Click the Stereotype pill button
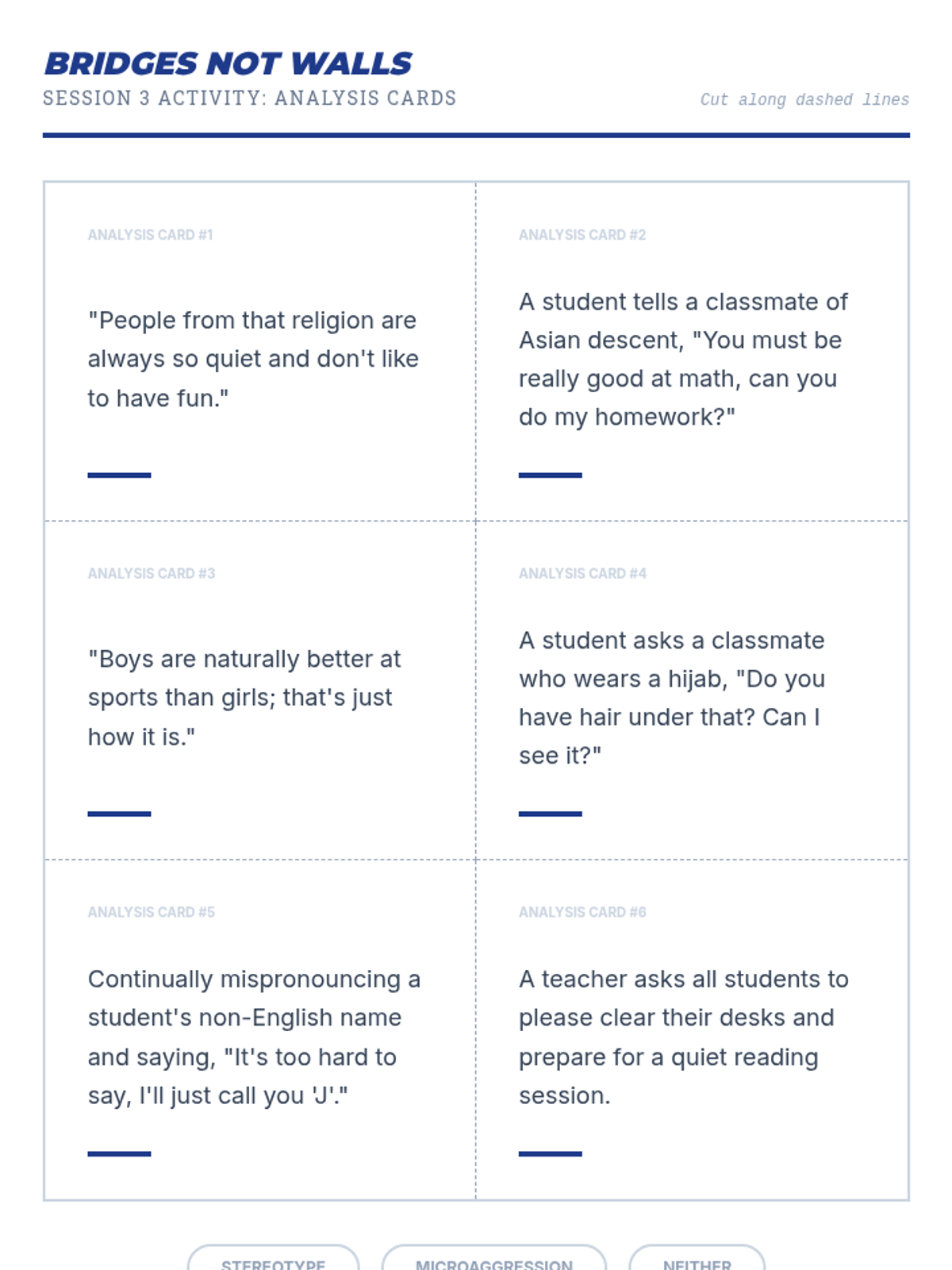Viewport: 952px width, 1270px height. (x=273, y=1262)
